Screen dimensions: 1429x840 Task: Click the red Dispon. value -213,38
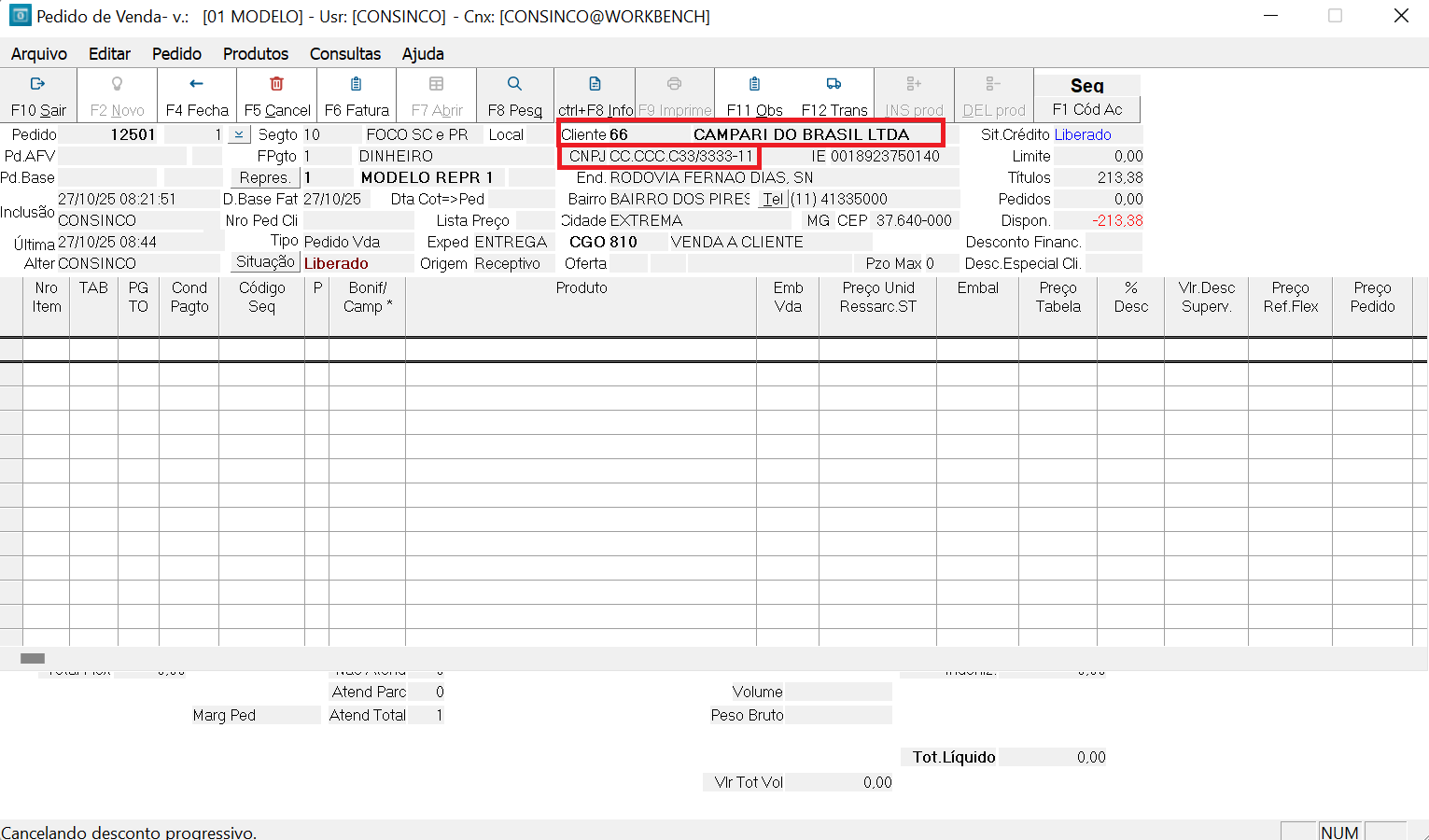[x=1117, y=220]
